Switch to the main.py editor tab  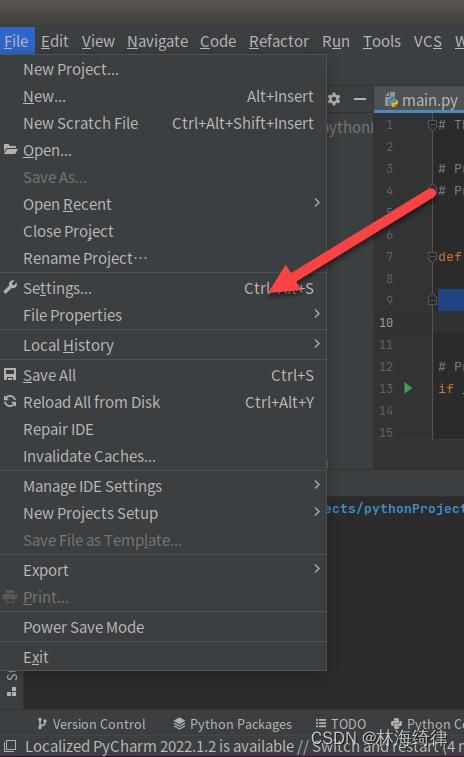421,100
